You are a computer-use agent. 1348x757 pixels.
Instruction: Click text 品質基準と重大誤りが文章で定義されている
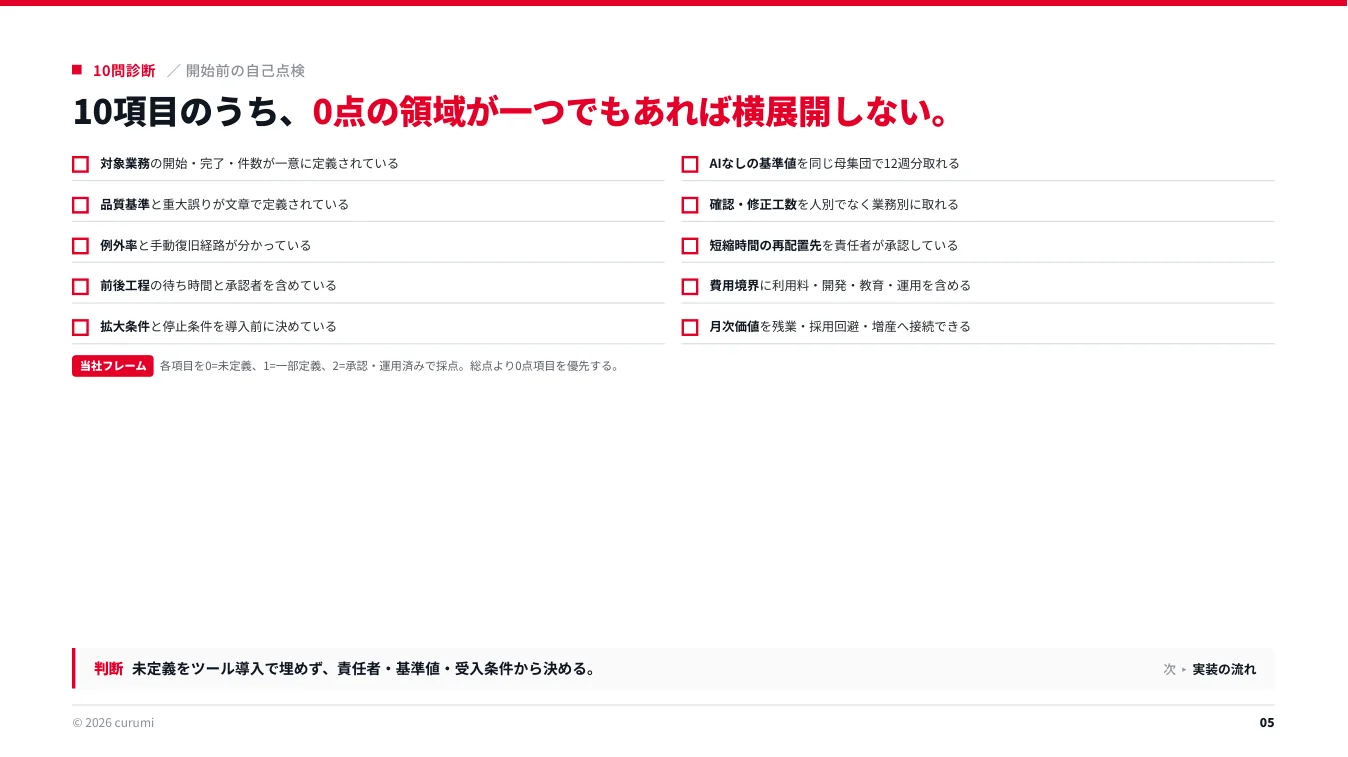pyautogui.click(x=225, y=204)
